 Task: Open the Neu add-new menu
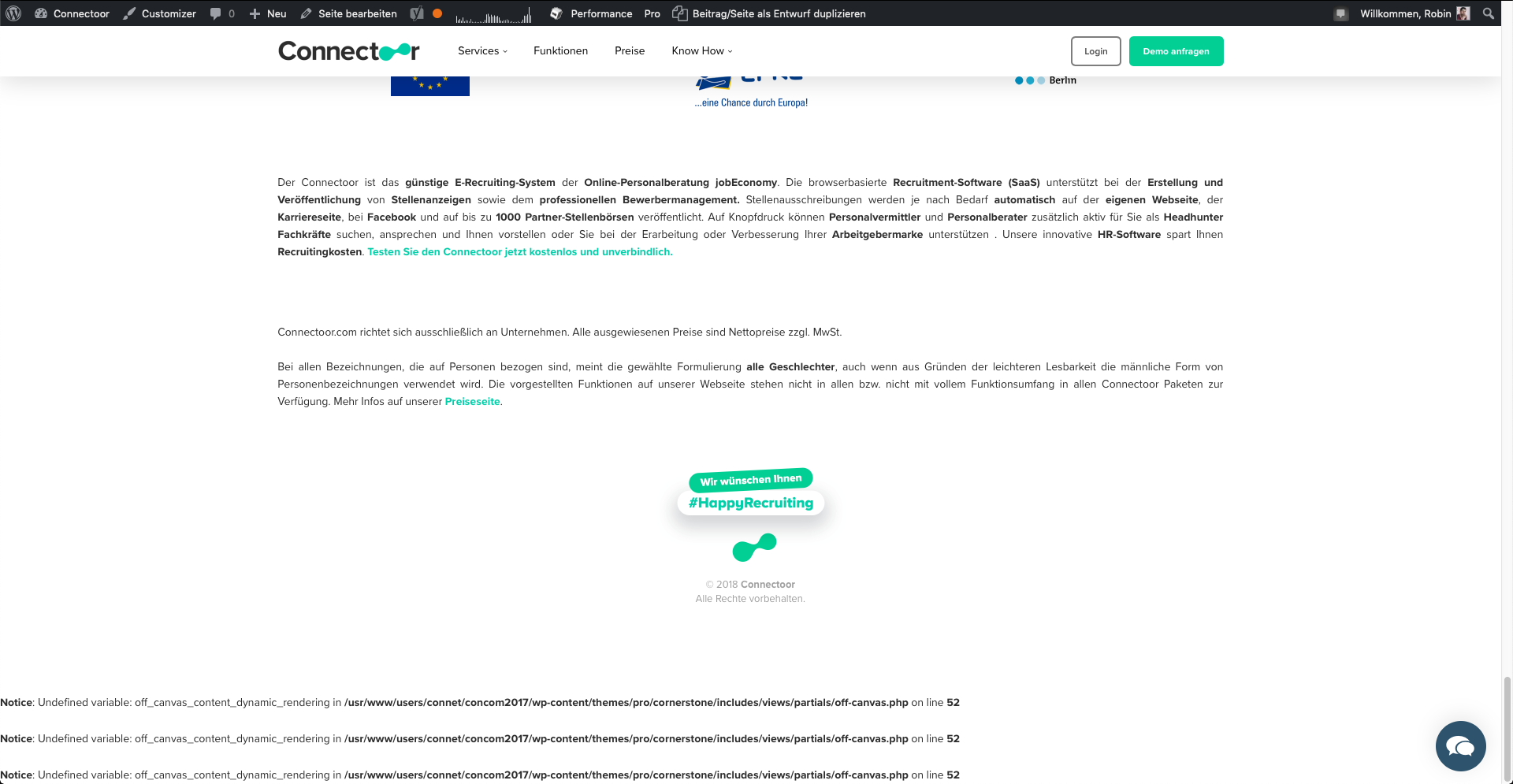[268, 13]
